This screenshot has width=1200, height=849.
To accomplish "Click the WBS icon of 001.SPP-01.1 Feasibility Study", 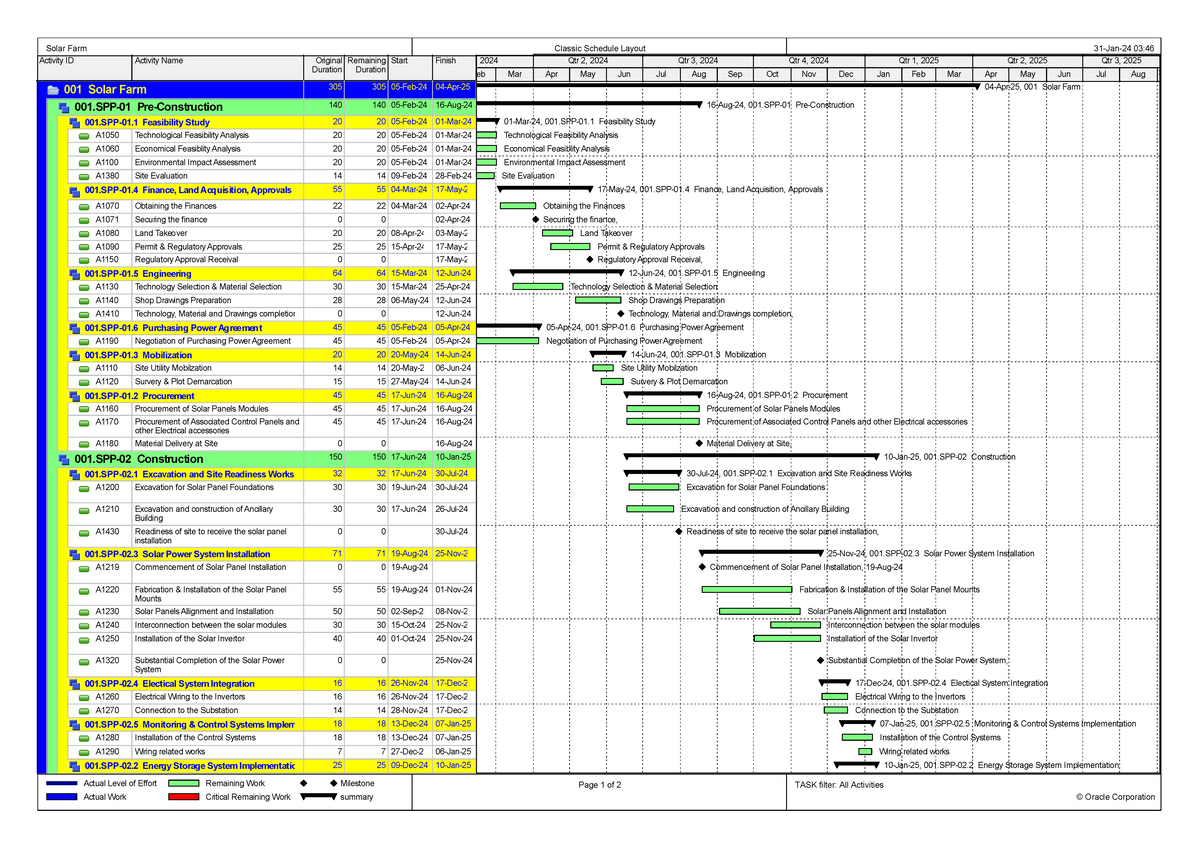I will click(76, 121).
